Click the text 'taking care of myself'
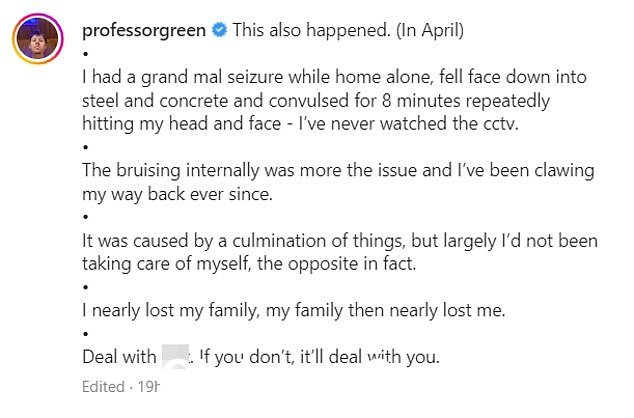Image resolution: width=634 pixels, height=418 pixels. pyautogui.click(x=165, y=264)
